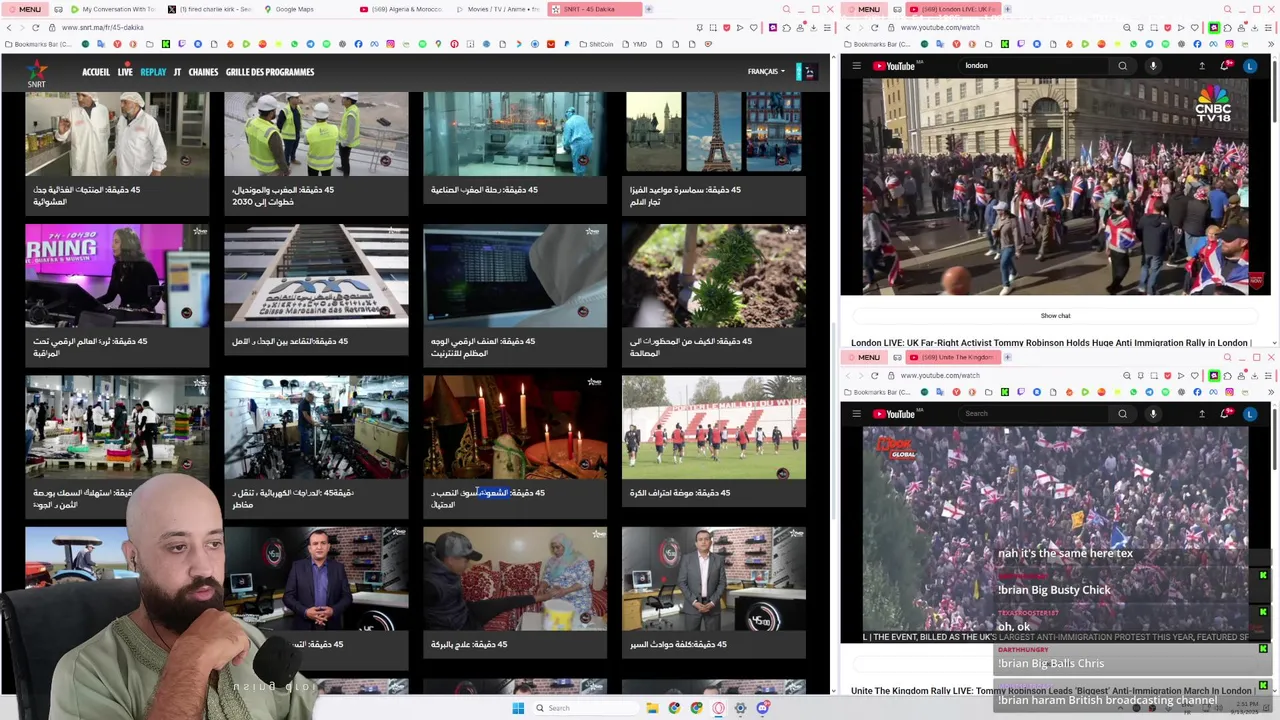Screen dimensions: 1280x720
Task: Play the CNBC TV18 London rally video
Action: [x=1055, y=187]
